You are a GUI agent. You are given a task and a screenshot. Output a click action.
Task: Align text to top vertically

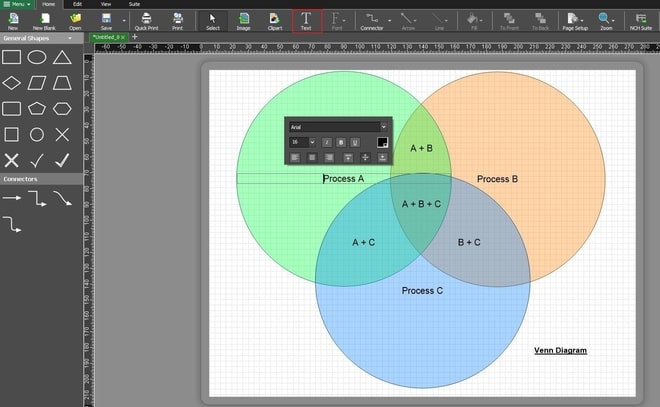(x=348, y=157)
